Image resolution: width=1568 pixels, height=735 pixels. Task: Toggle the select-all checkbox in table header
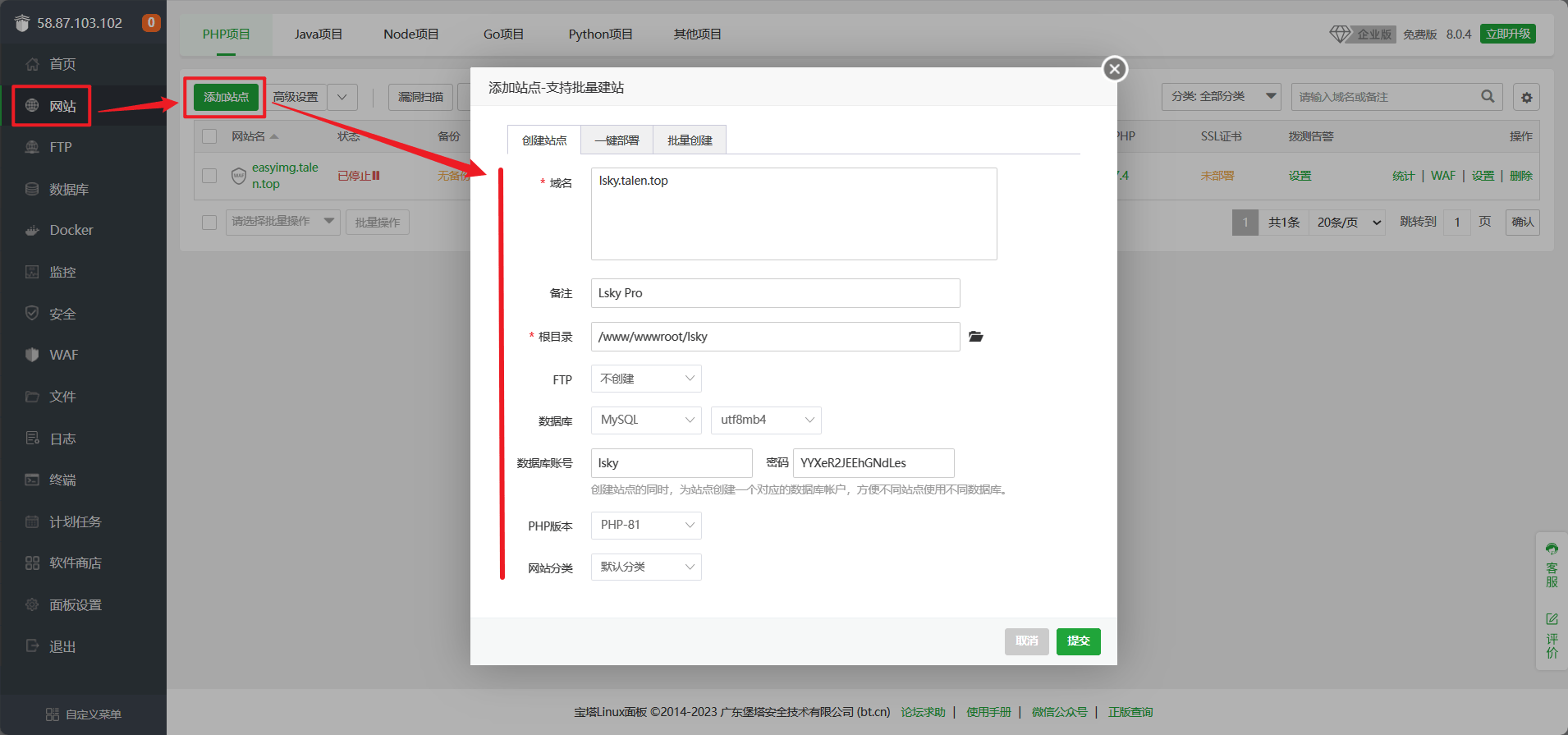(x=209, y=136)
